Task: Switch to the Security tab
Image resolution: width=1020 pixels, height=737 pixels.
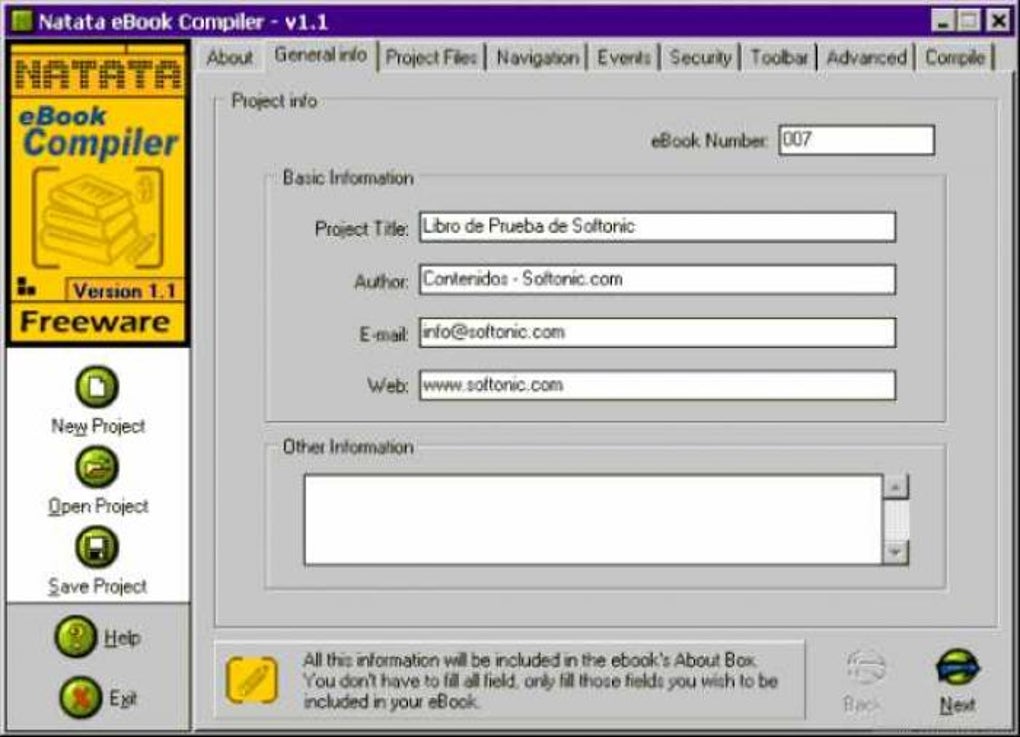Action: click(x=701, y=57)
